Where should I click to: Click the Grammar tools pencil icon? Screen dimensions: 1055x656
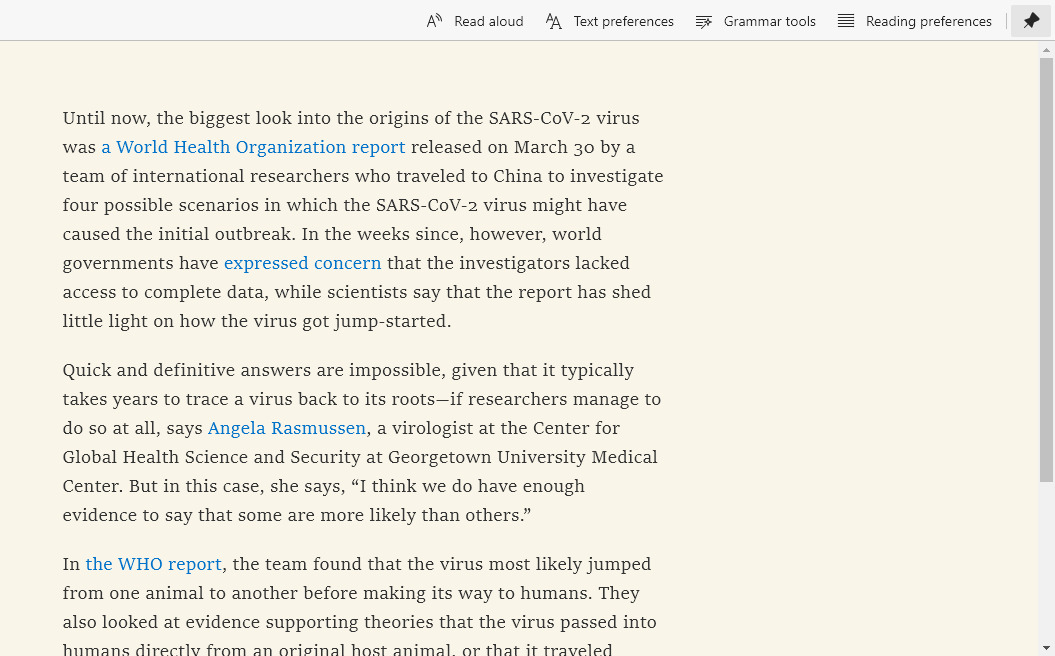704,21
